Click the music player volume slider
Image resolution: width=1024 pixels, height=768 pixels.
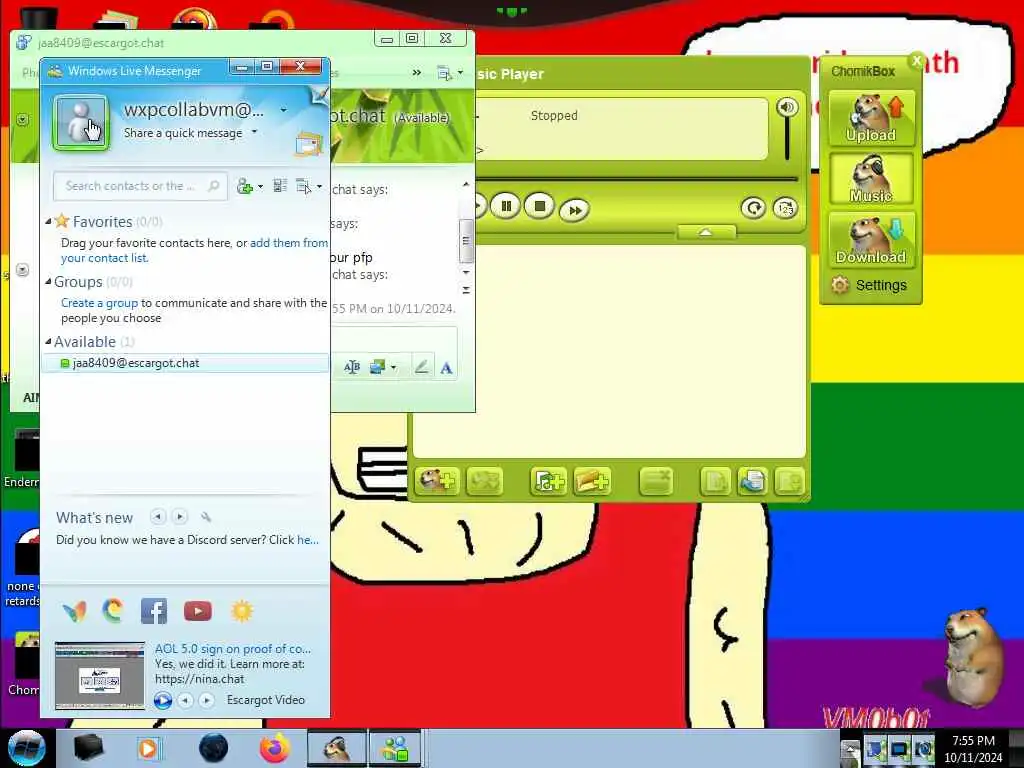pyautogui.click(x=787, y=139)
